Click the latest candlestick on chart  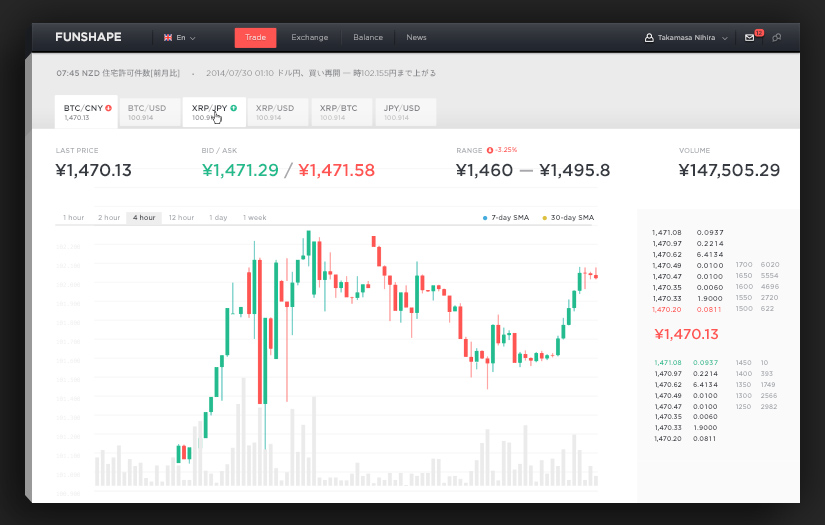coord(596,274)
